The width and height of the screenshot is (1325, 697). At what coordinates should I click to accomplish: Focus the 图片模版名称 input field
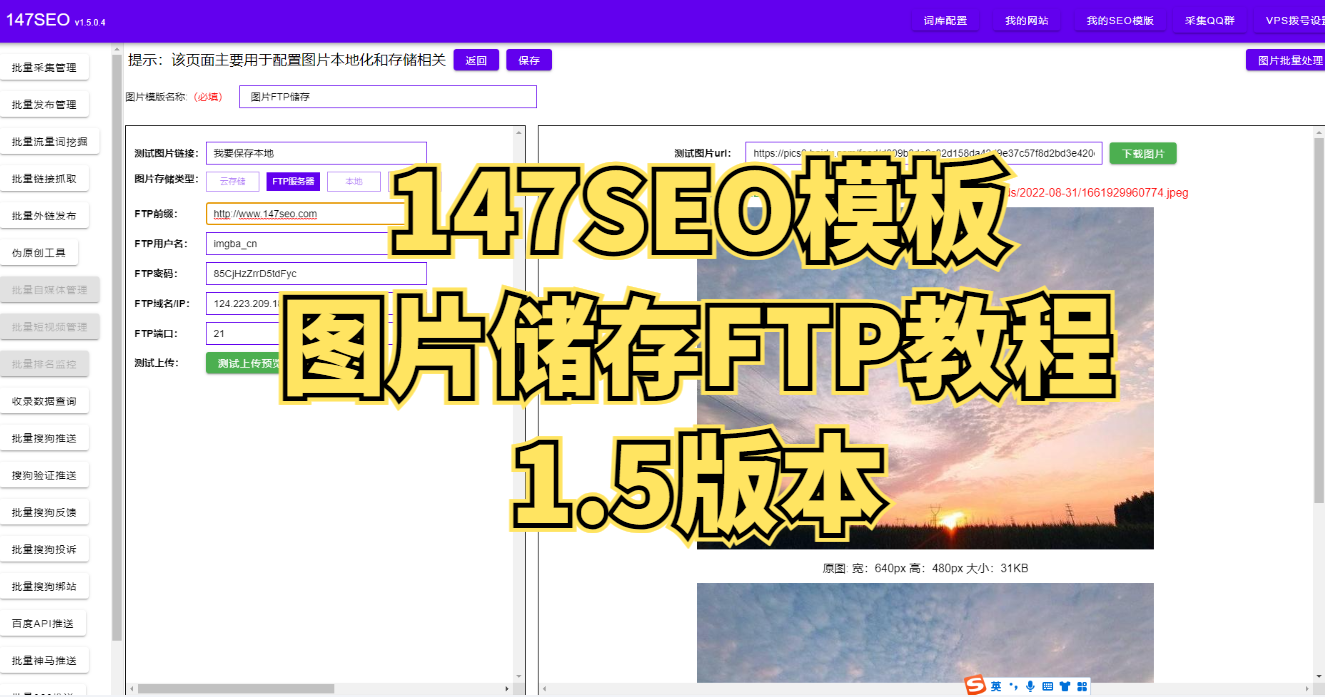pos(388,97)
